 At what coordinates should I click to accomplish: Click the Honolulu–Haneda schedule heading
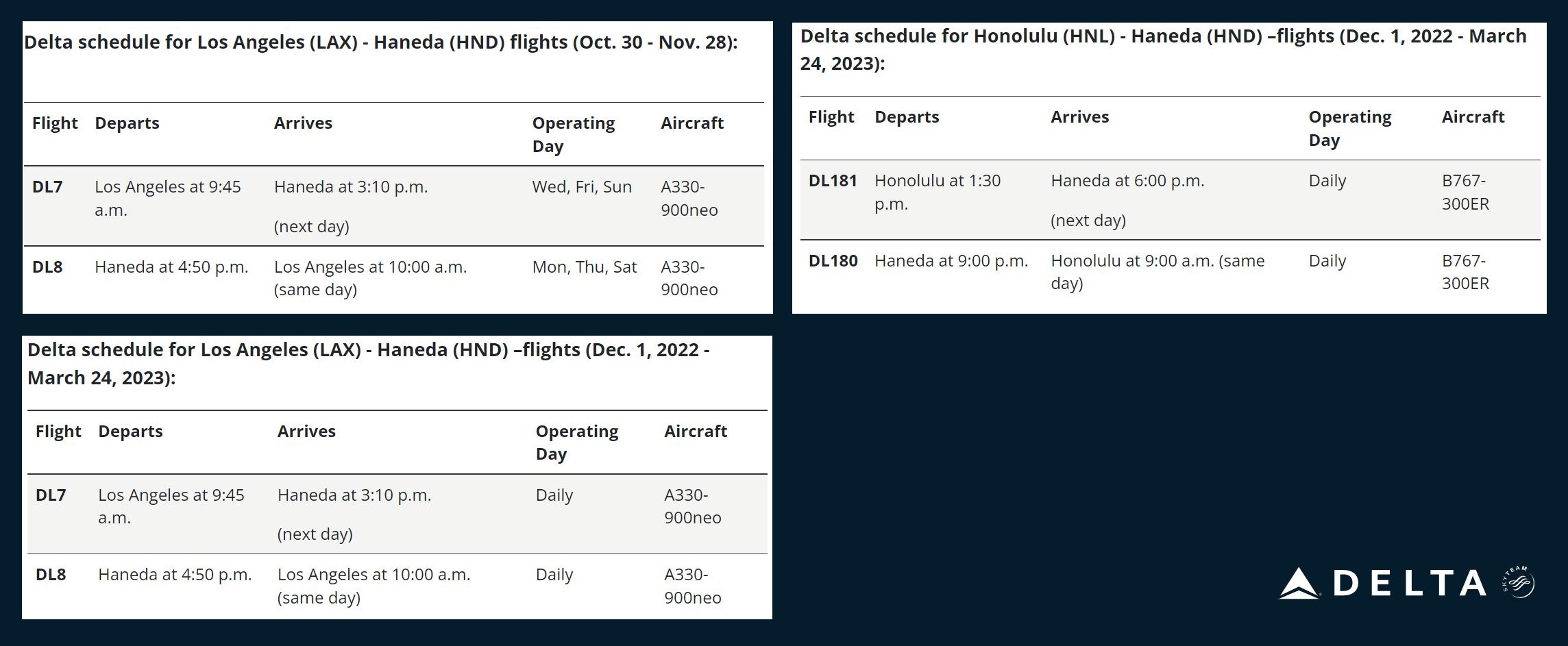click(x=1163, y=49)
